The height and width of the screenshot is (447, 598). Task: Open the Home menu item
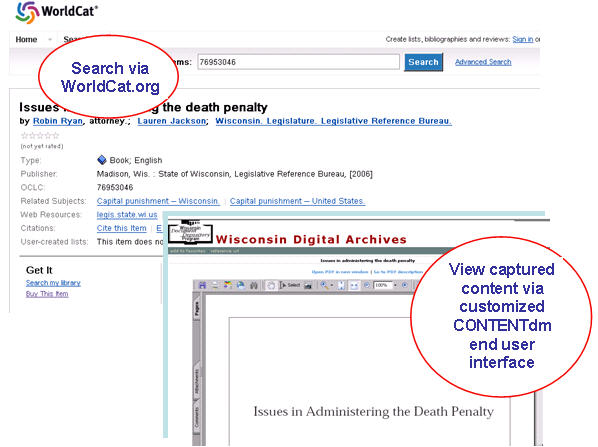26,39
